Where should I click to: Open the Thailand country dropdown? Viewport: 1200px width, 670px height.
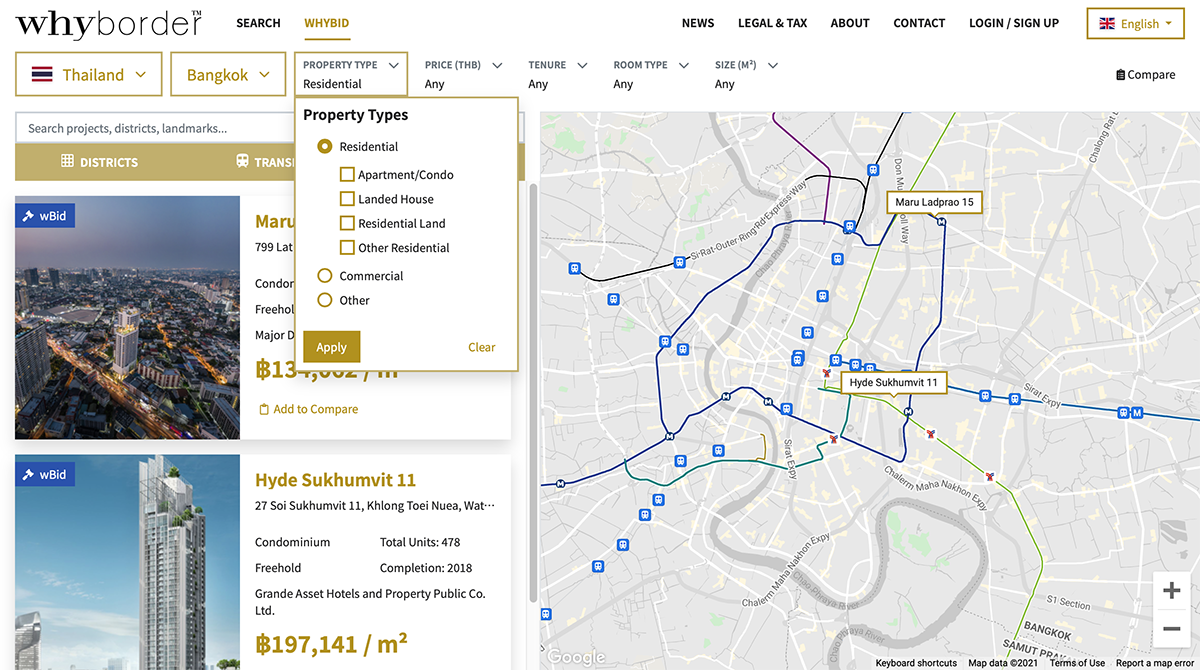point(89,75)
